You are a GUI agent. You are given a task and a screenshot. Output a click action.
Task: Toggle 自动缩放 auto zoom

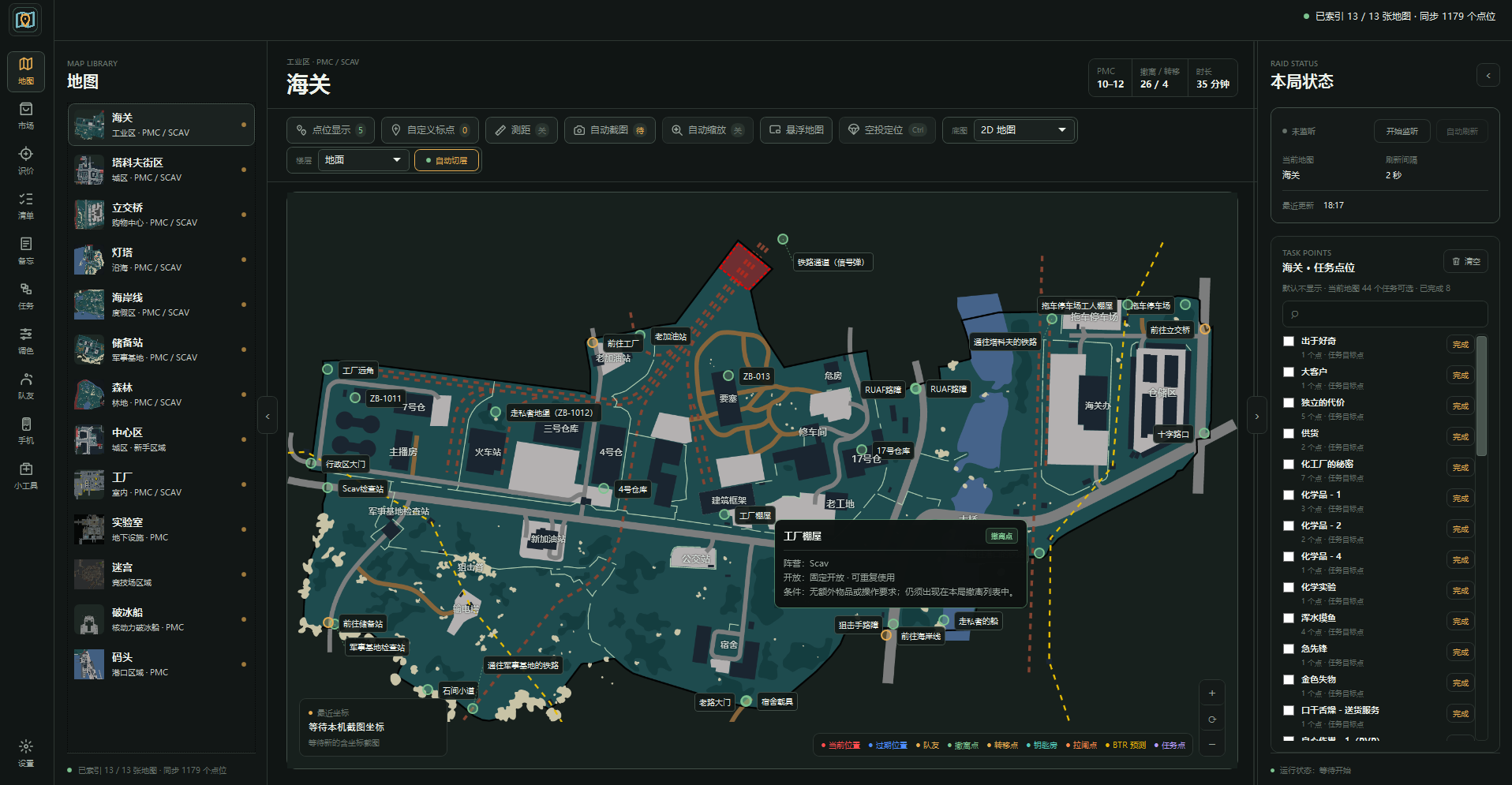[706, 130]
